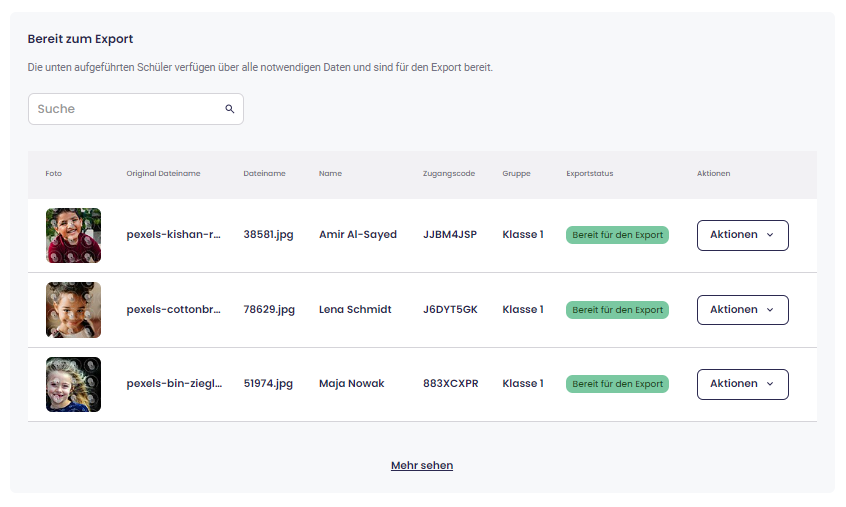
Task: Click the name Lena Schmidt
Action: click(x=355, y=310)
